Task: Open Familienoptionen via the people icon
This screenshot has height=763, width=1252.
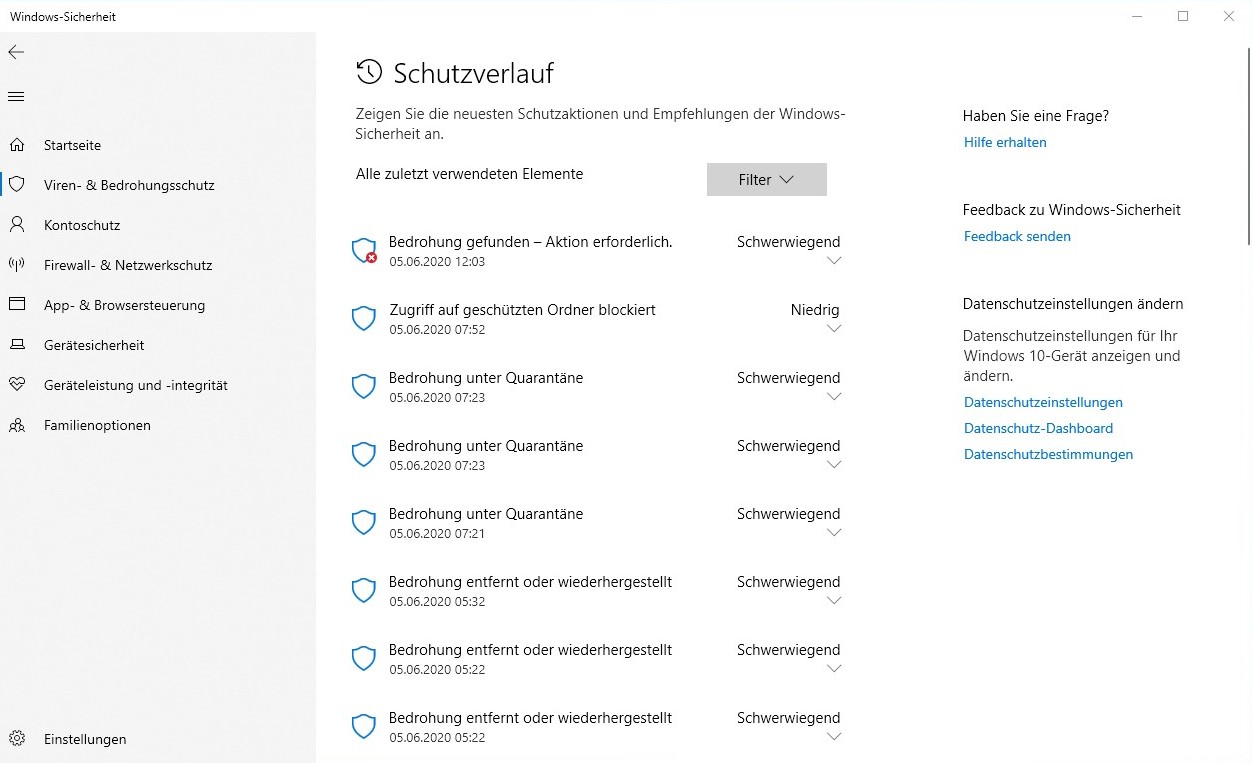Action: click(x=16, y=425)
